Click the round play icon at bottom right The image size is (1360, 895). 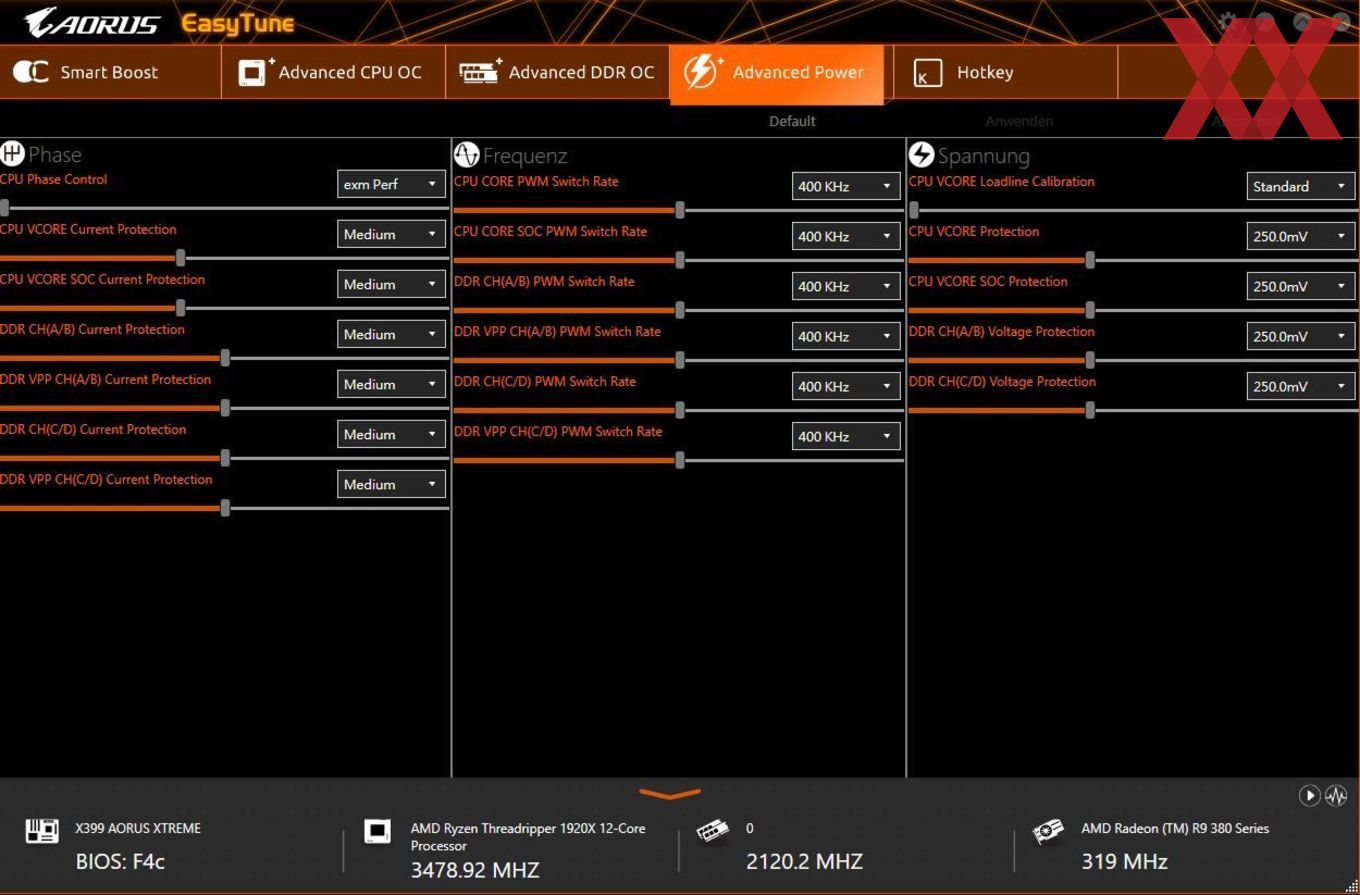(x=1309, y=796)
